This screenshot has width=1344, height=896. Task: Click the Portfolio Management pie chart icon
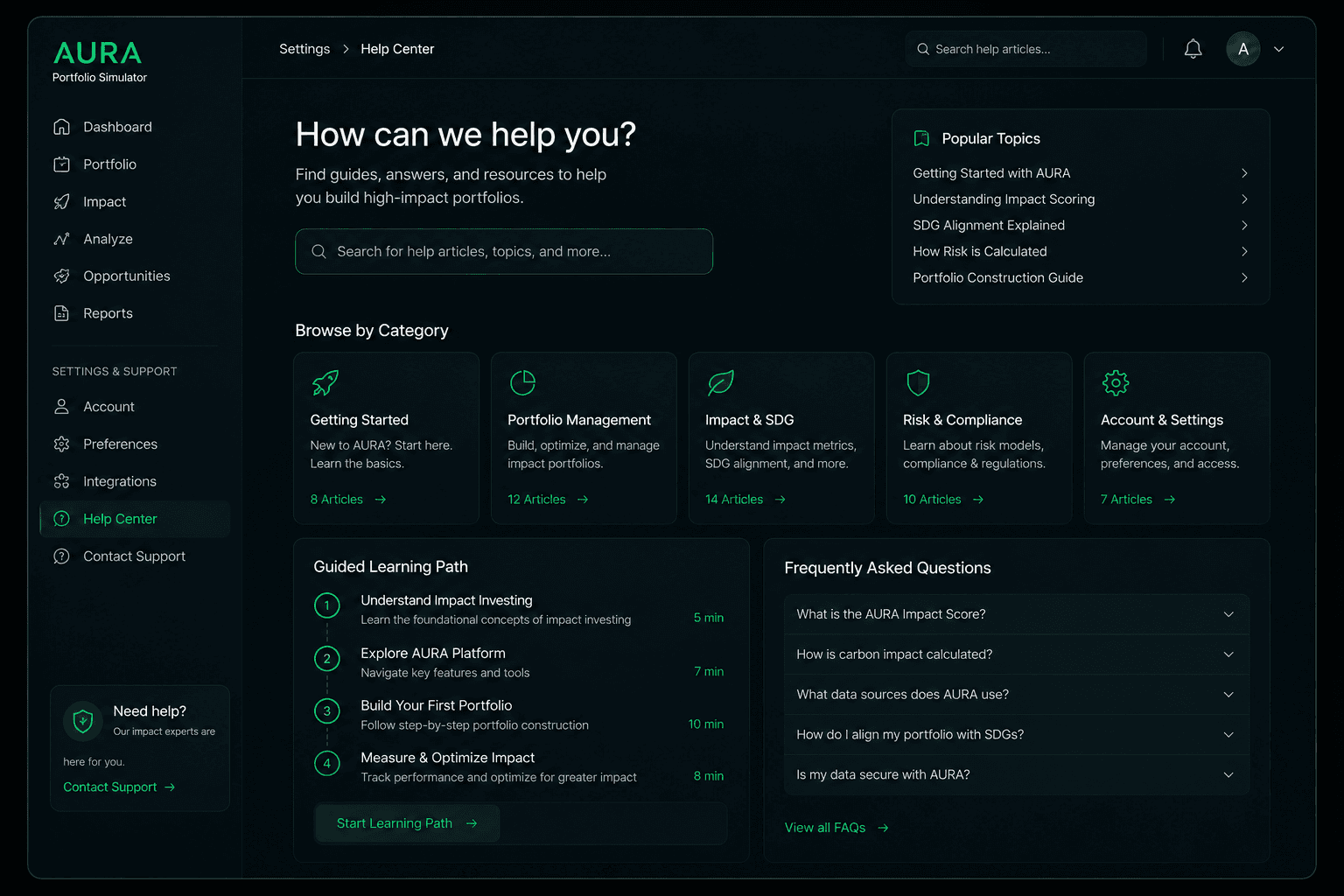point(522,382)
